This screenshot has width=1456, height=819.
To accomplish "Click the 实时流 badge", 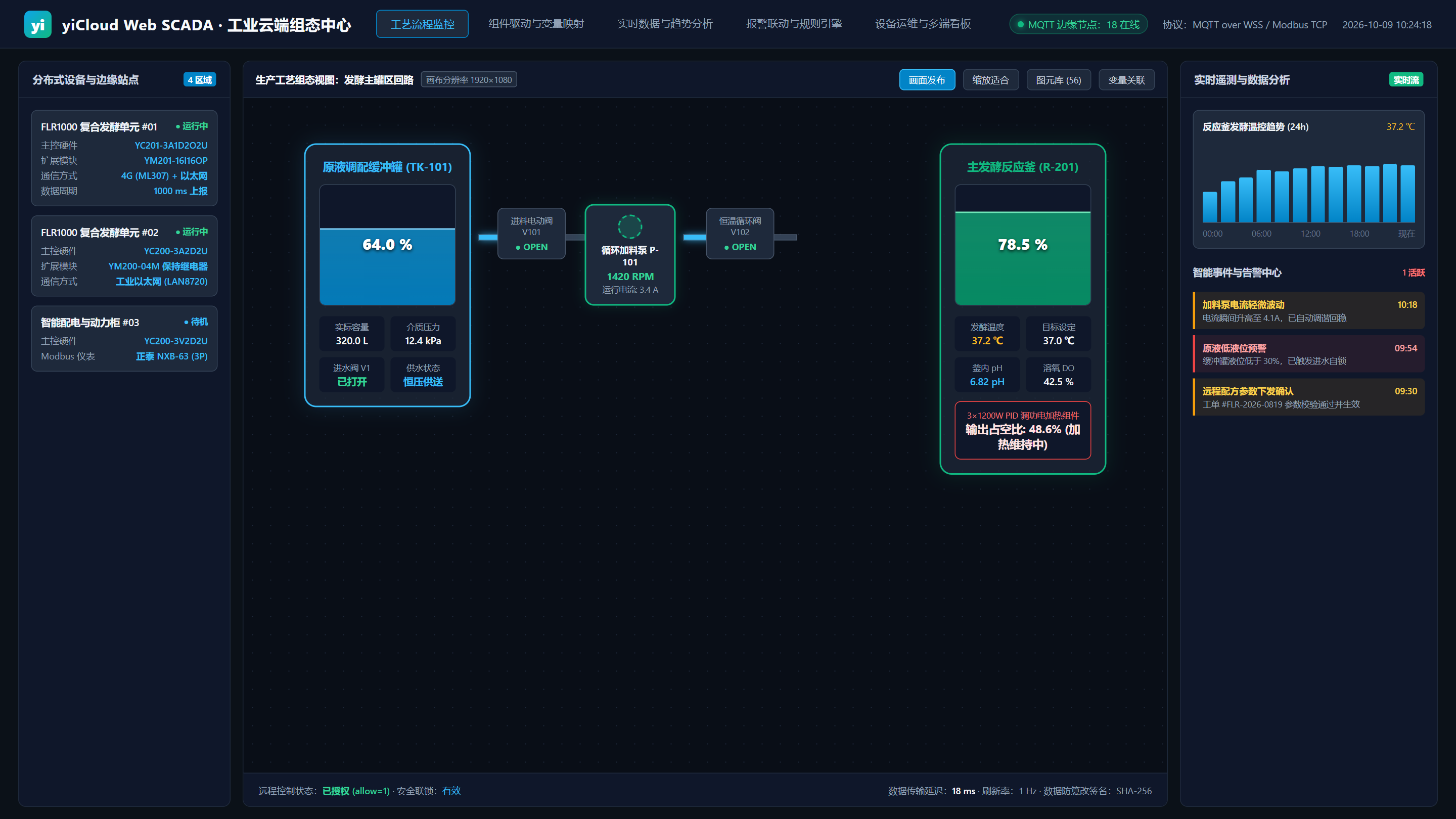I will [x=1405, y=80].
